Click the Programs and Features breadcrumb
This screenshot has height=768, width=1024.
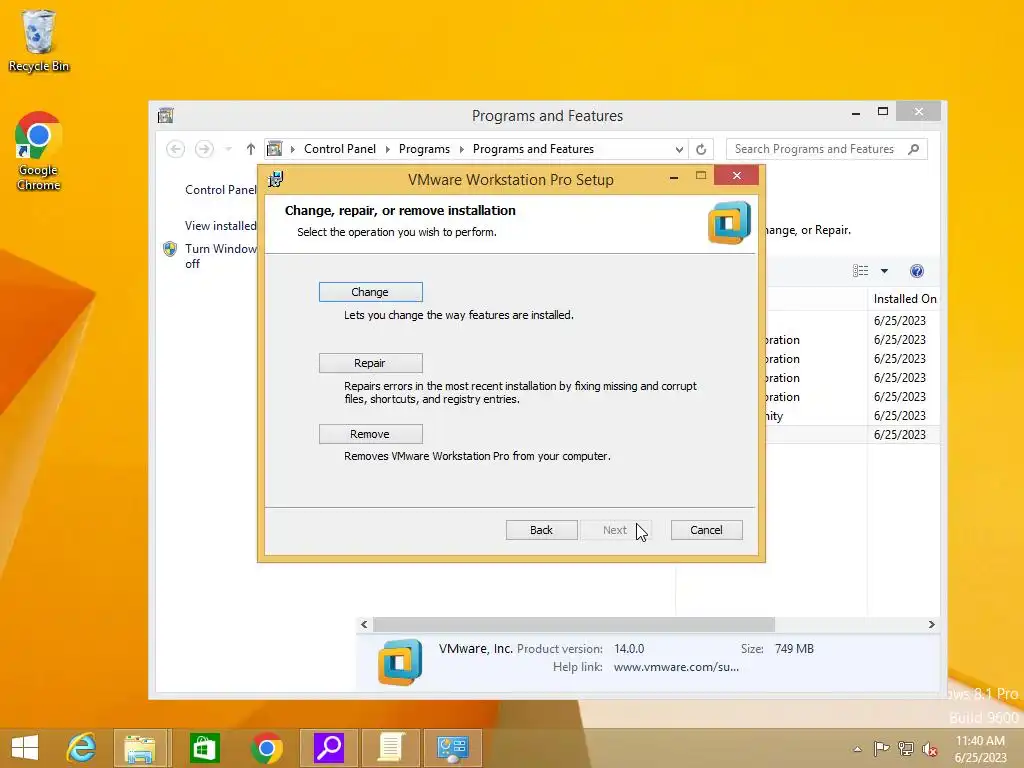[534, 149]
